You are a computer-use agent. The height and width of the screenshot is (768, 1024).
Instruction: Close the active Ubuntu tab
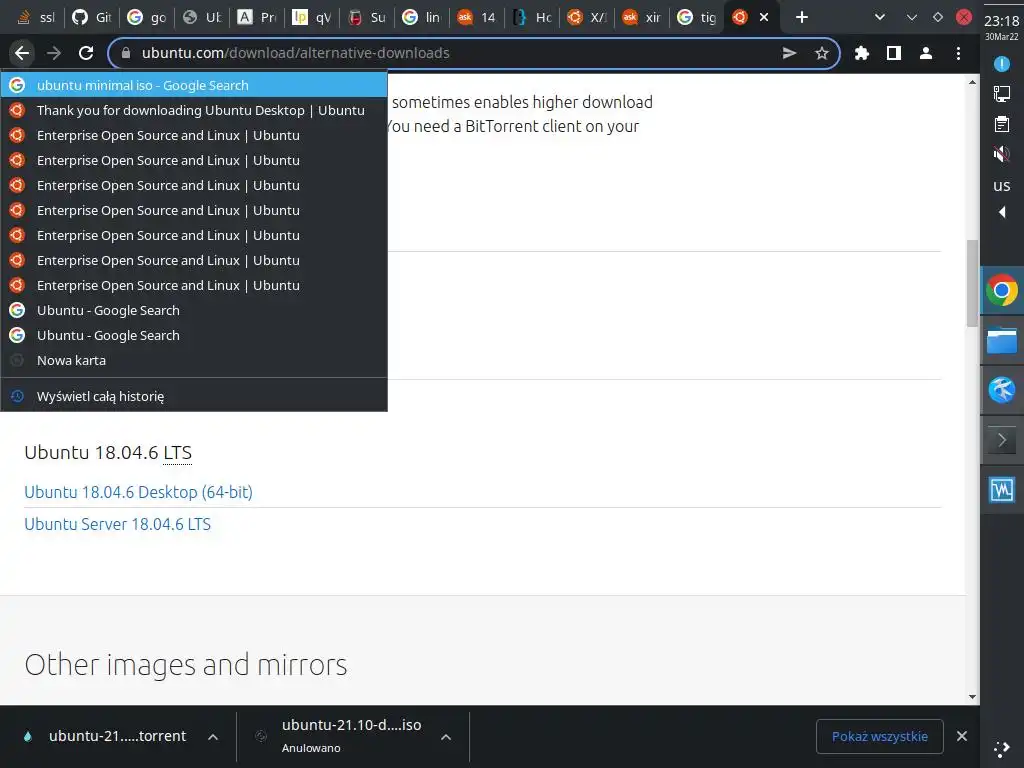coord(764,18)
